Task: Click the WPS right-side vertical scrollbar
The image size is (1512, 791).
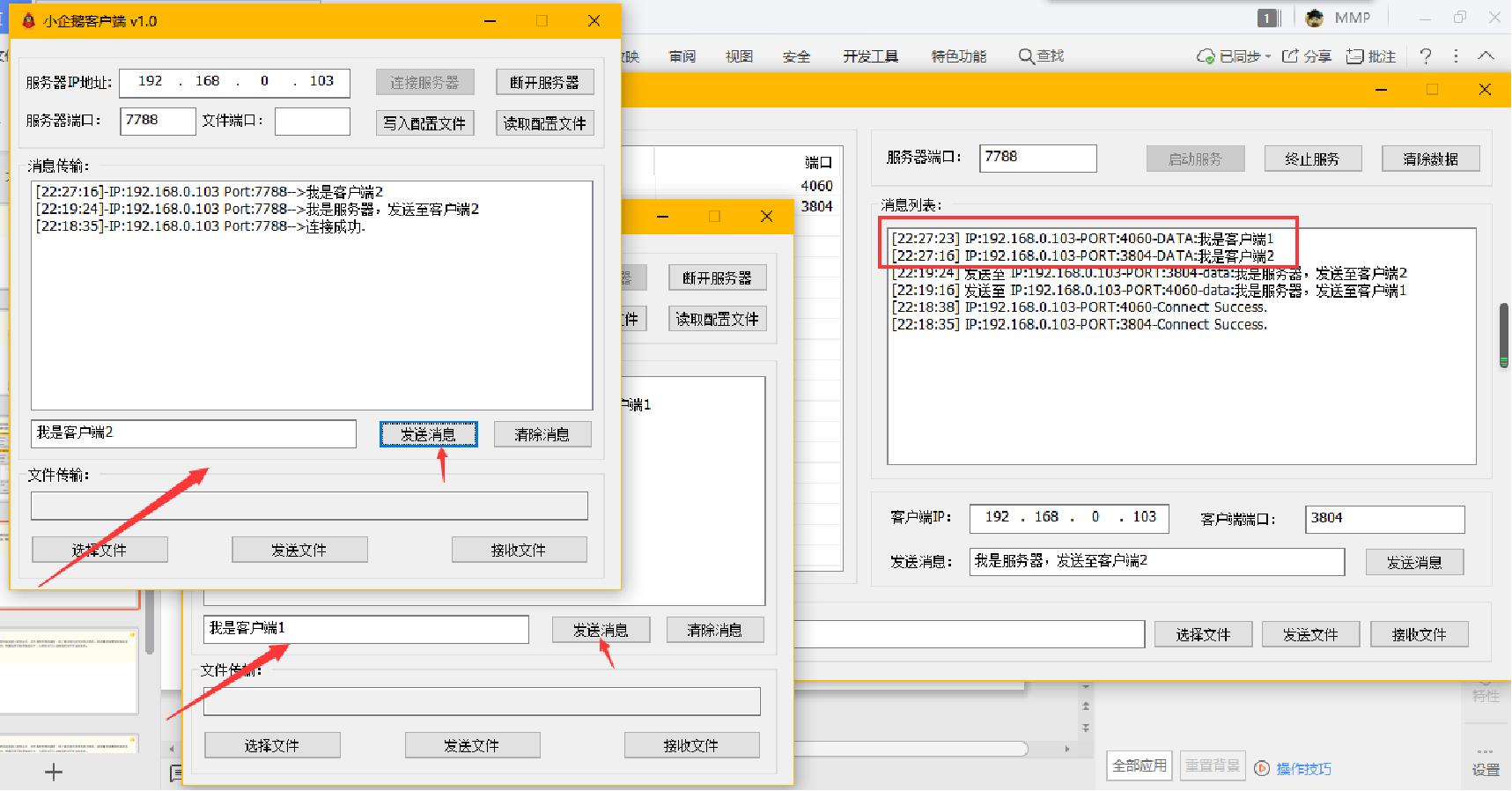Action: pos(1504,335)
